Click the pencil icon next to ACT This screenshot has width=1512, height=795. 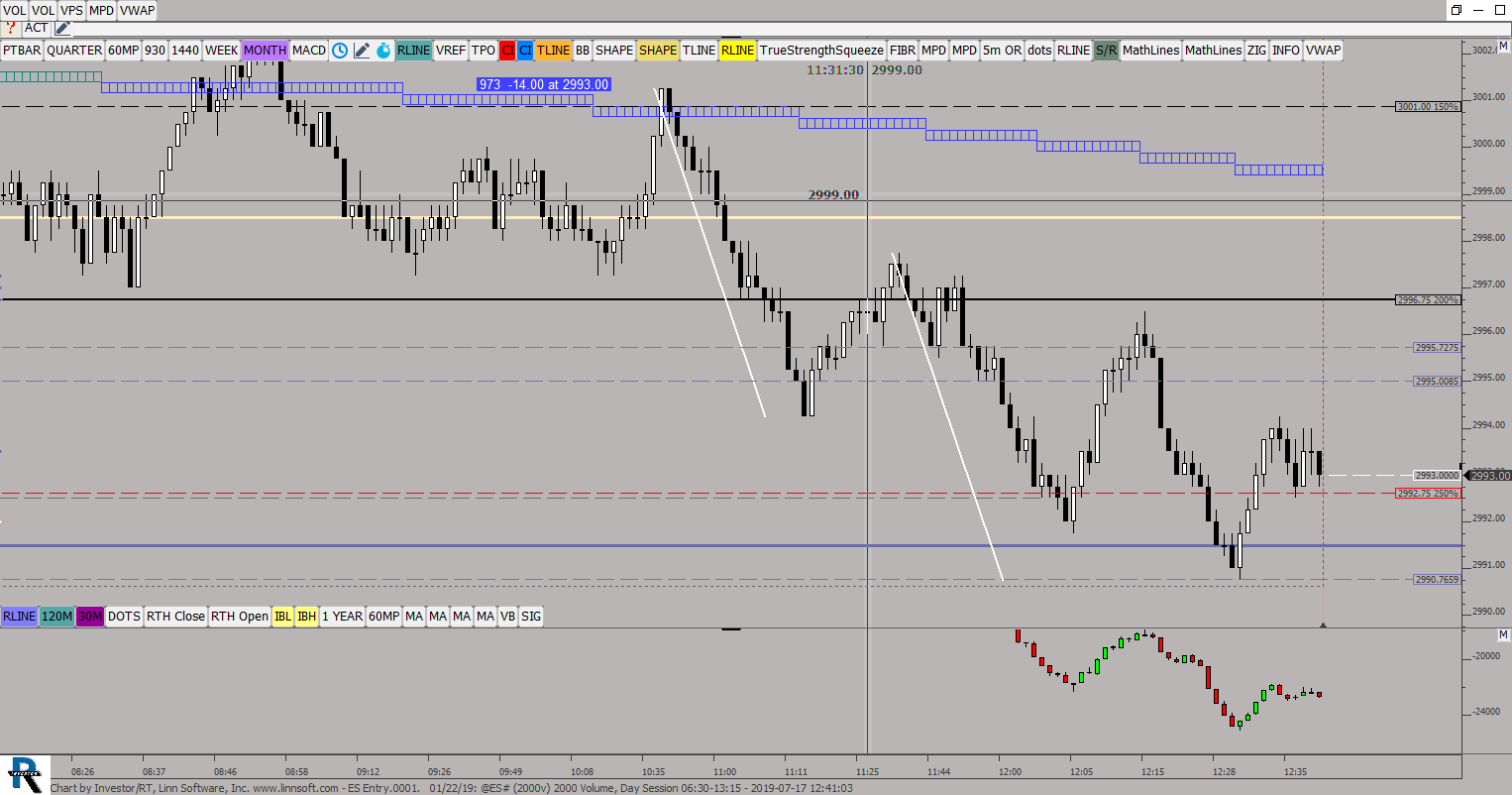point(61,28)
